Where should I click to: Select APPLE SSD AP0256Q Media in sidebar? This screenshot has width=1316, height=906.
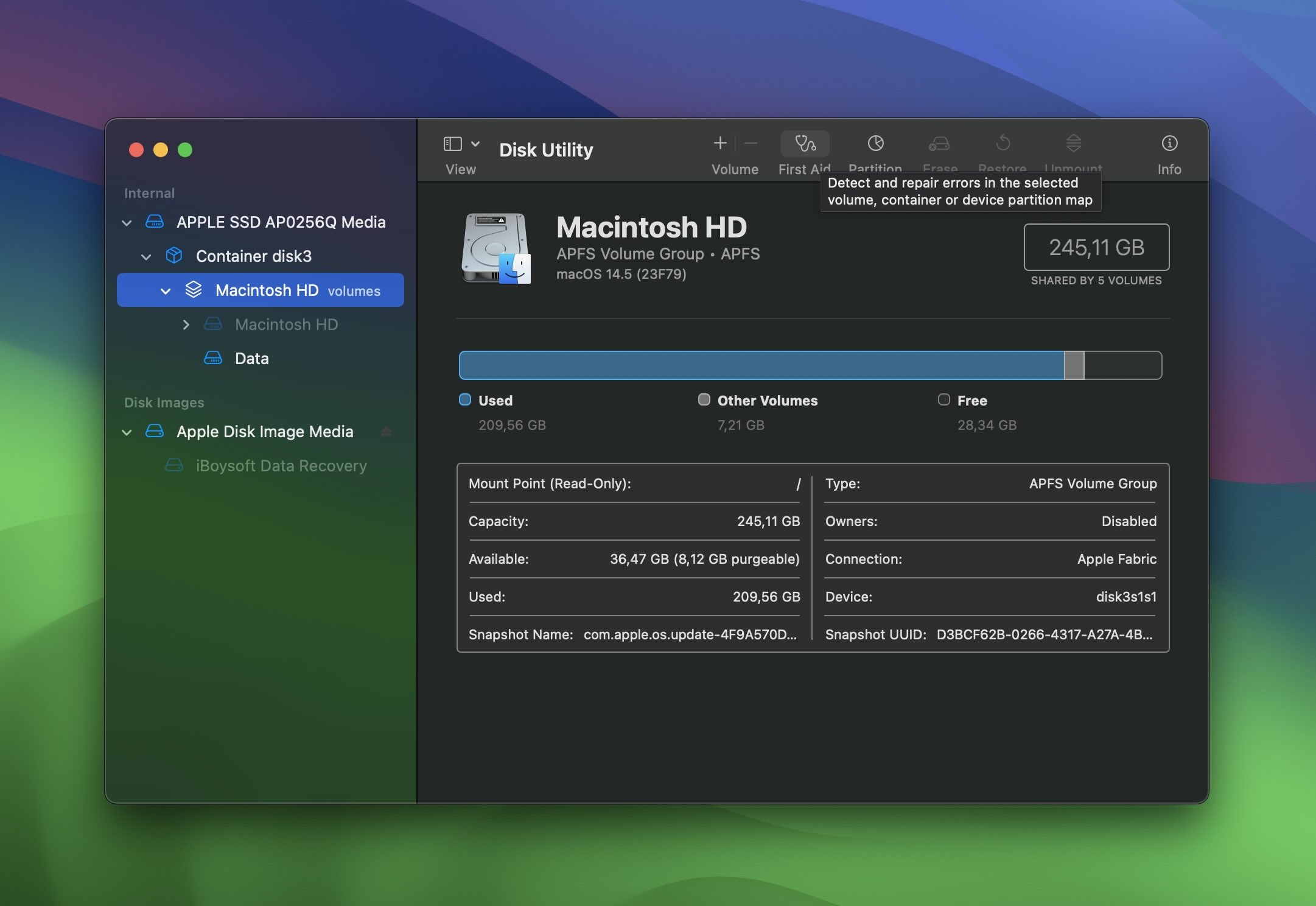point(261,222)
